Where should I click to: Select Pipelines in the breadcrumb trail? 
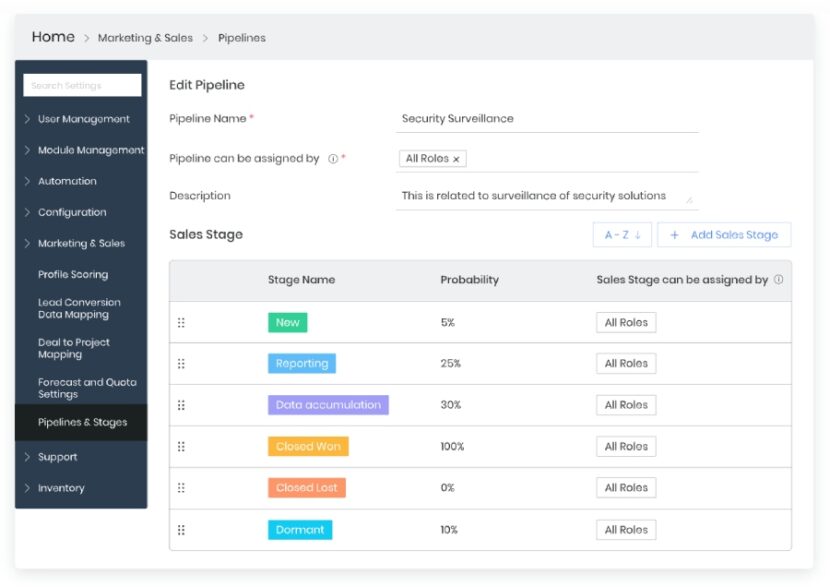point(243,38)
